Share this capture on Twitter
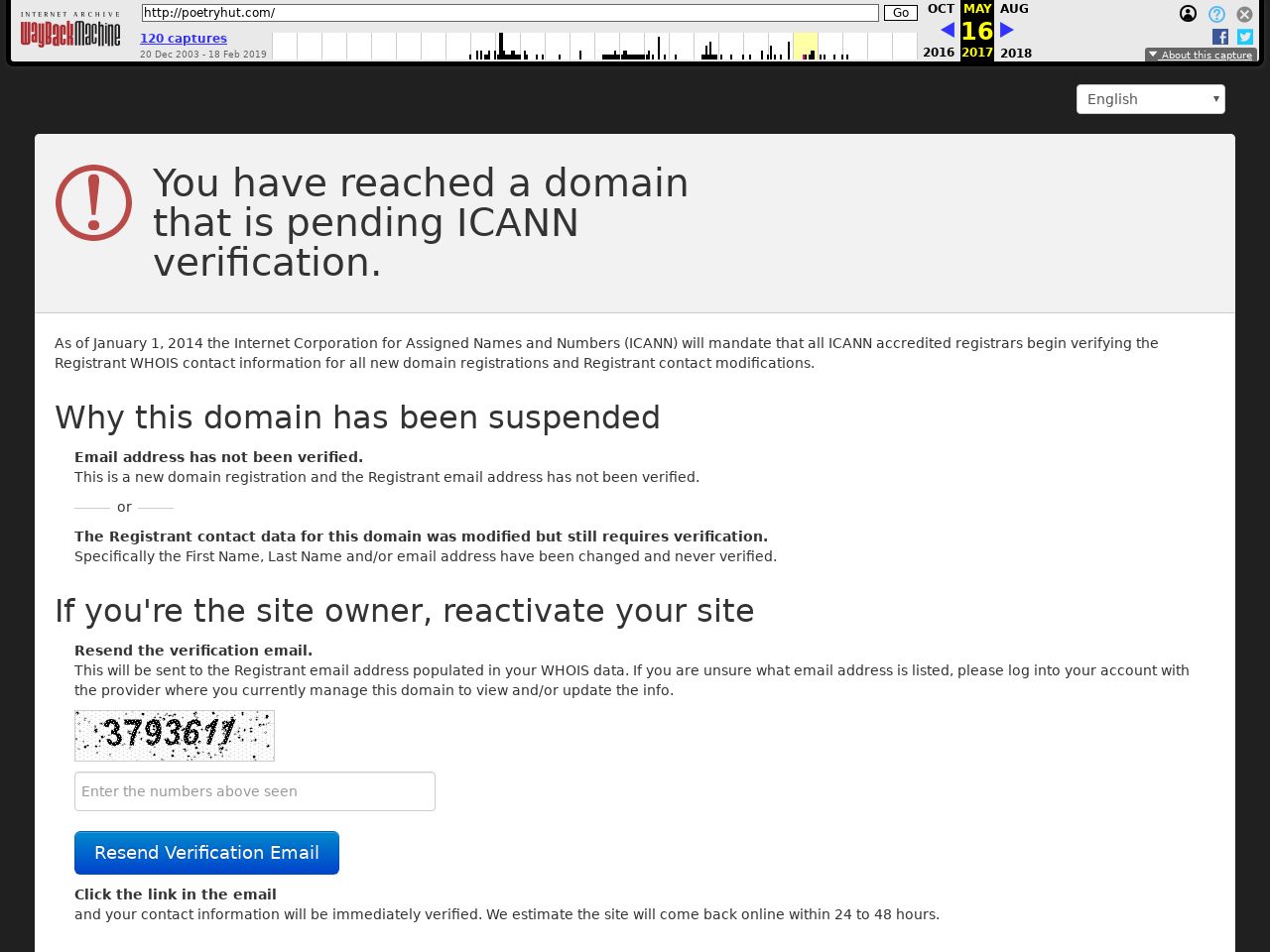 (1245, 37)
